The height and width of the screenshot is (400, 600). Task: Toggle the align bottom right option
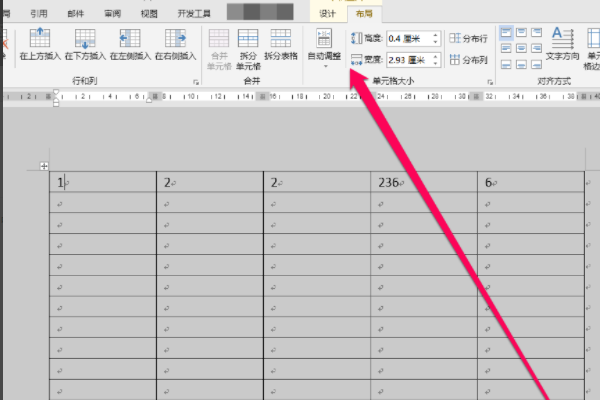pyautogui.click(x=536, y=64)
